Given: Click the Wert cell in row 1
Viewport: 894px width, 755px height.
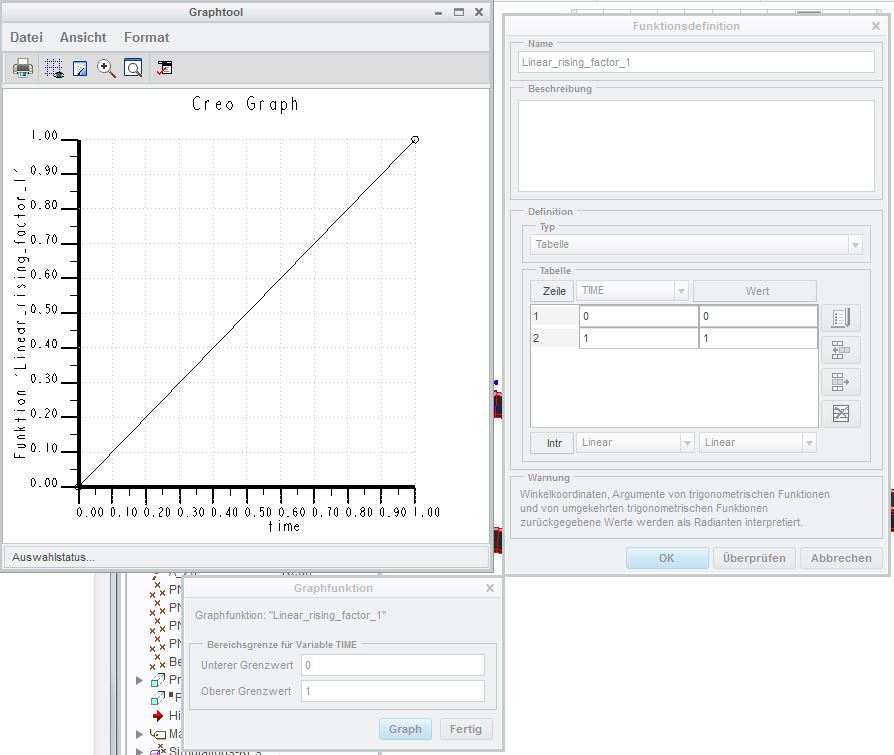Looking at the screenshot, I should tap(758, 316).
